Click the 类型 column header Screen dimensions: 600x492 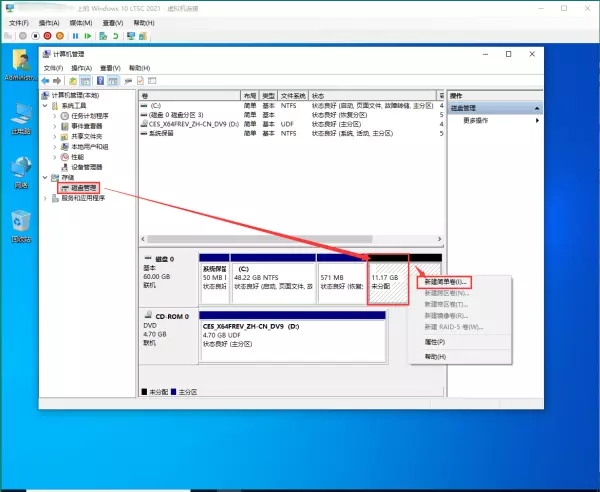coord(268,96)
